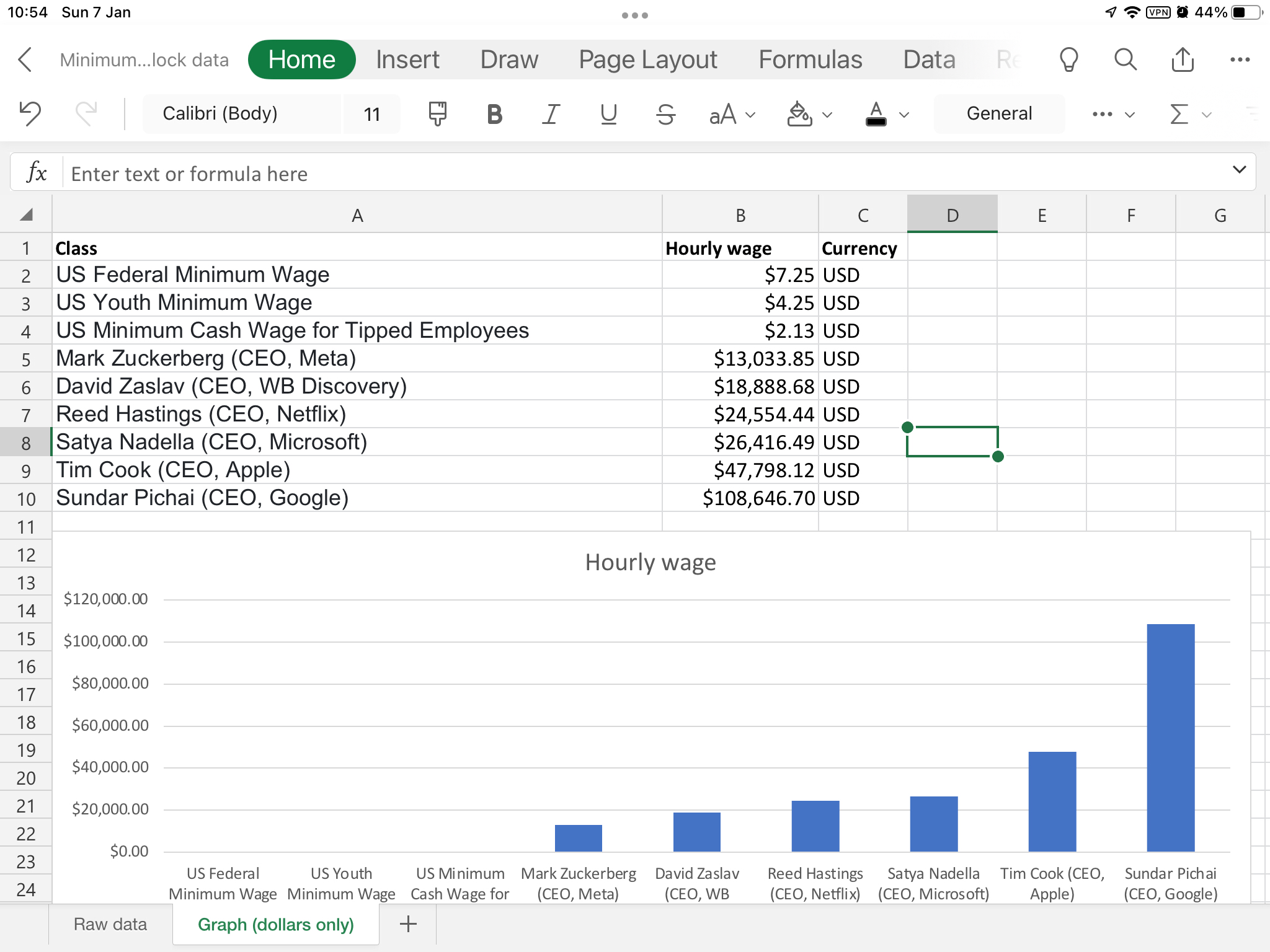Switch to the Page Layout tab
1270x952 pixels.
[x=647, y=59]
